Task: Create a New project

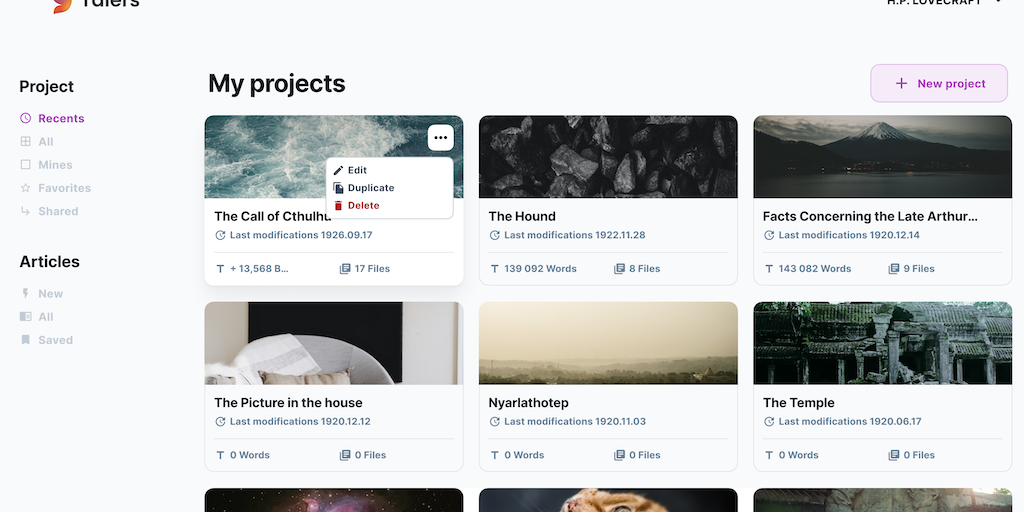Action: (939, 84)
